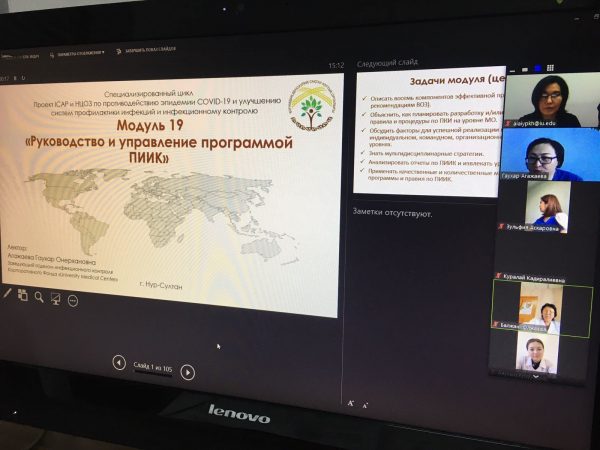The width and height of the screenshot is (600, 450).
Task: Go to previous slide arrow
Action: [x=119, y=362]
